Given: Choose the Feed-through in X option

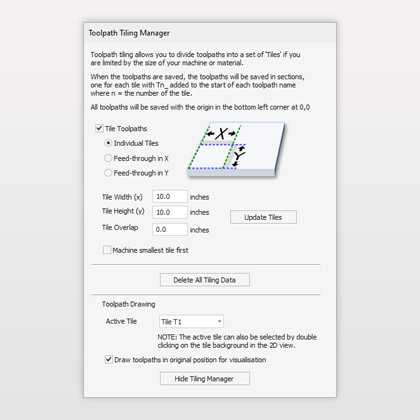Looking at the screenshot, I should [108, 158].
